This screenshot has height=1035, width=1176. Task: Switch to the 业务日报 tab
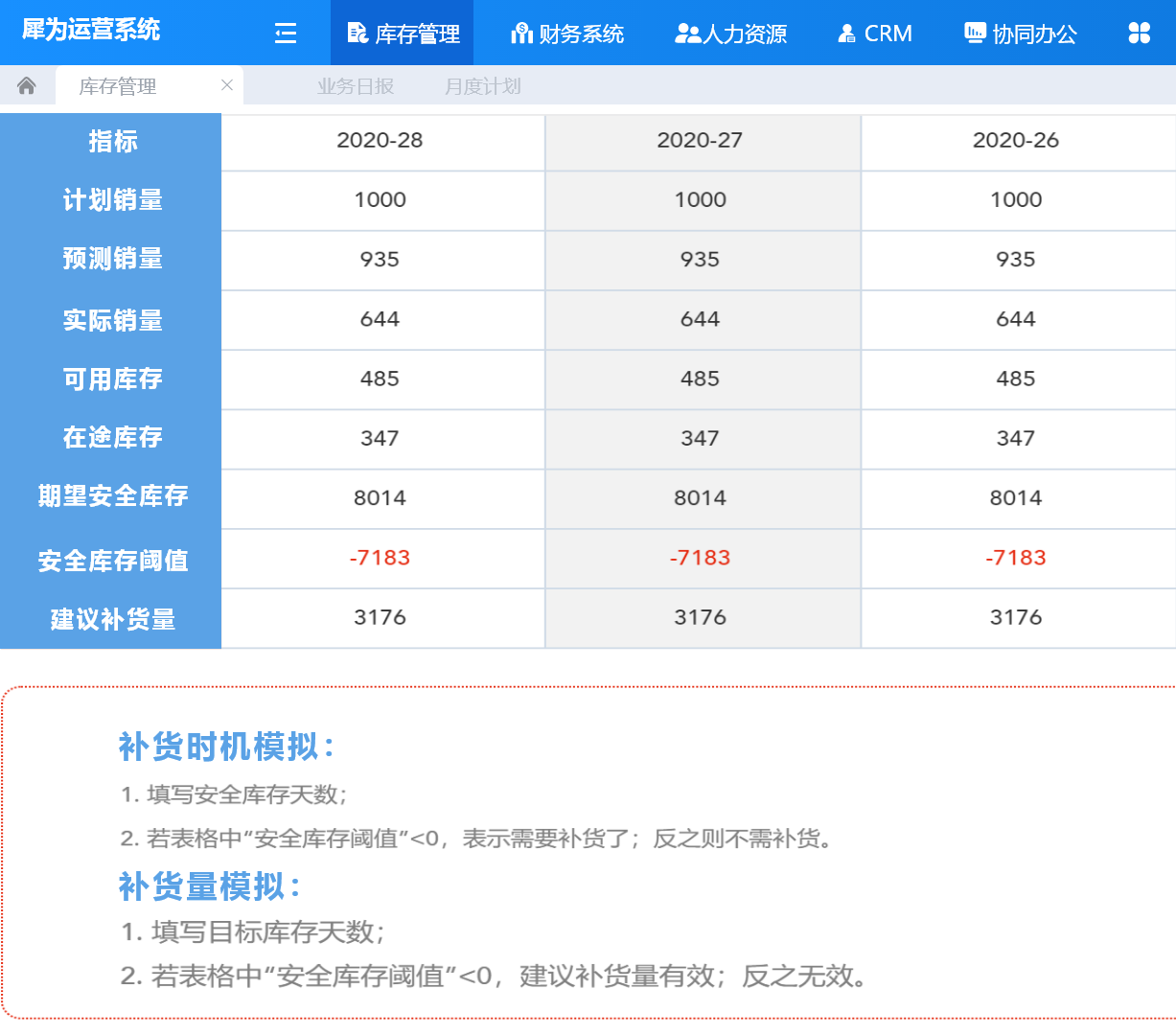click(356, 86)
